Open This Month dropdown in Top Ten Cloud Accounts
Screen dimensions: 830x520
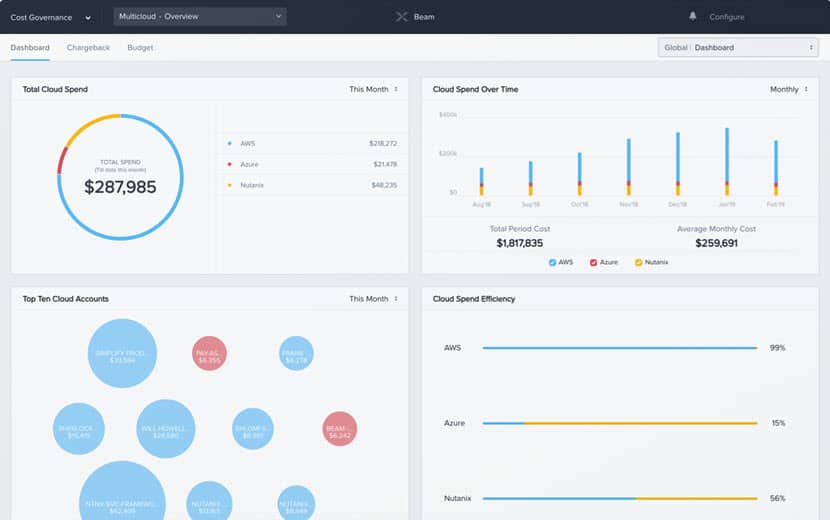pyautogui.click(x=373, y=299)
